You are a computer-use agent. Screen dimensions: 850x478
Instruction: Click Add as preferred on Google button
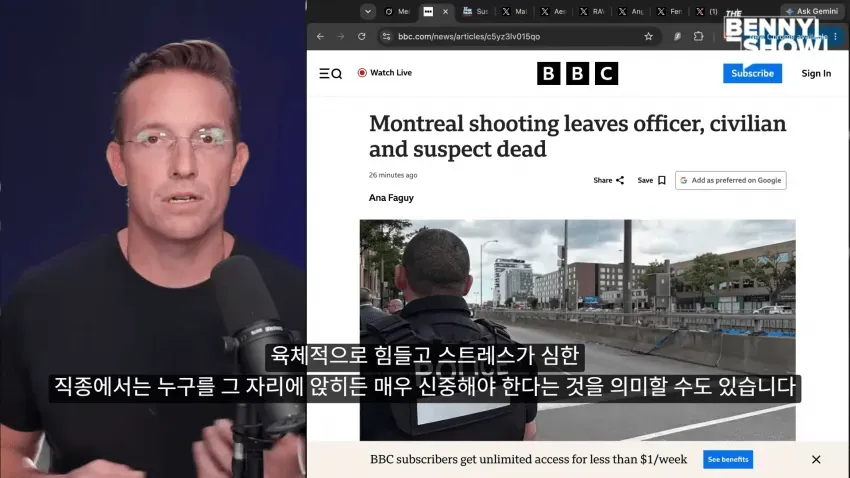(x=731, y=180)
